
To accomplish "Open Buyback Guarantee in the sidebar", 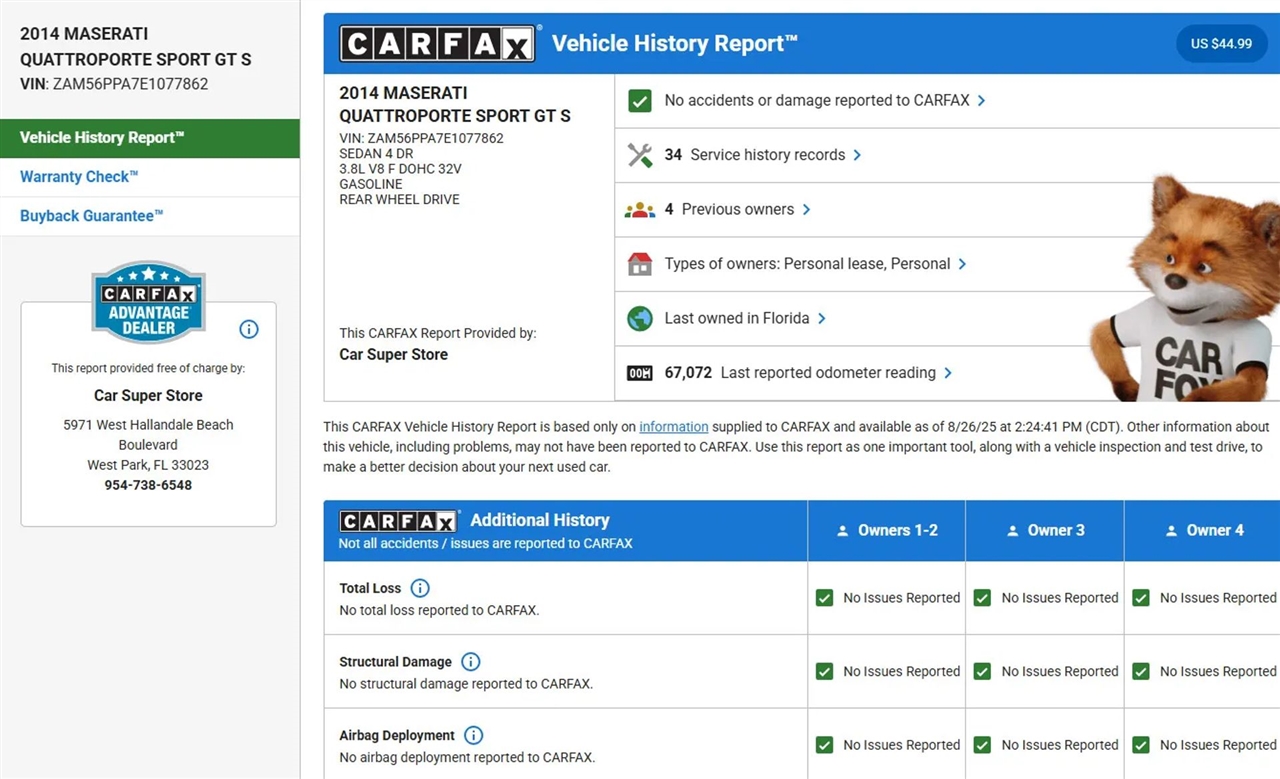I will [x=91, y=216].
